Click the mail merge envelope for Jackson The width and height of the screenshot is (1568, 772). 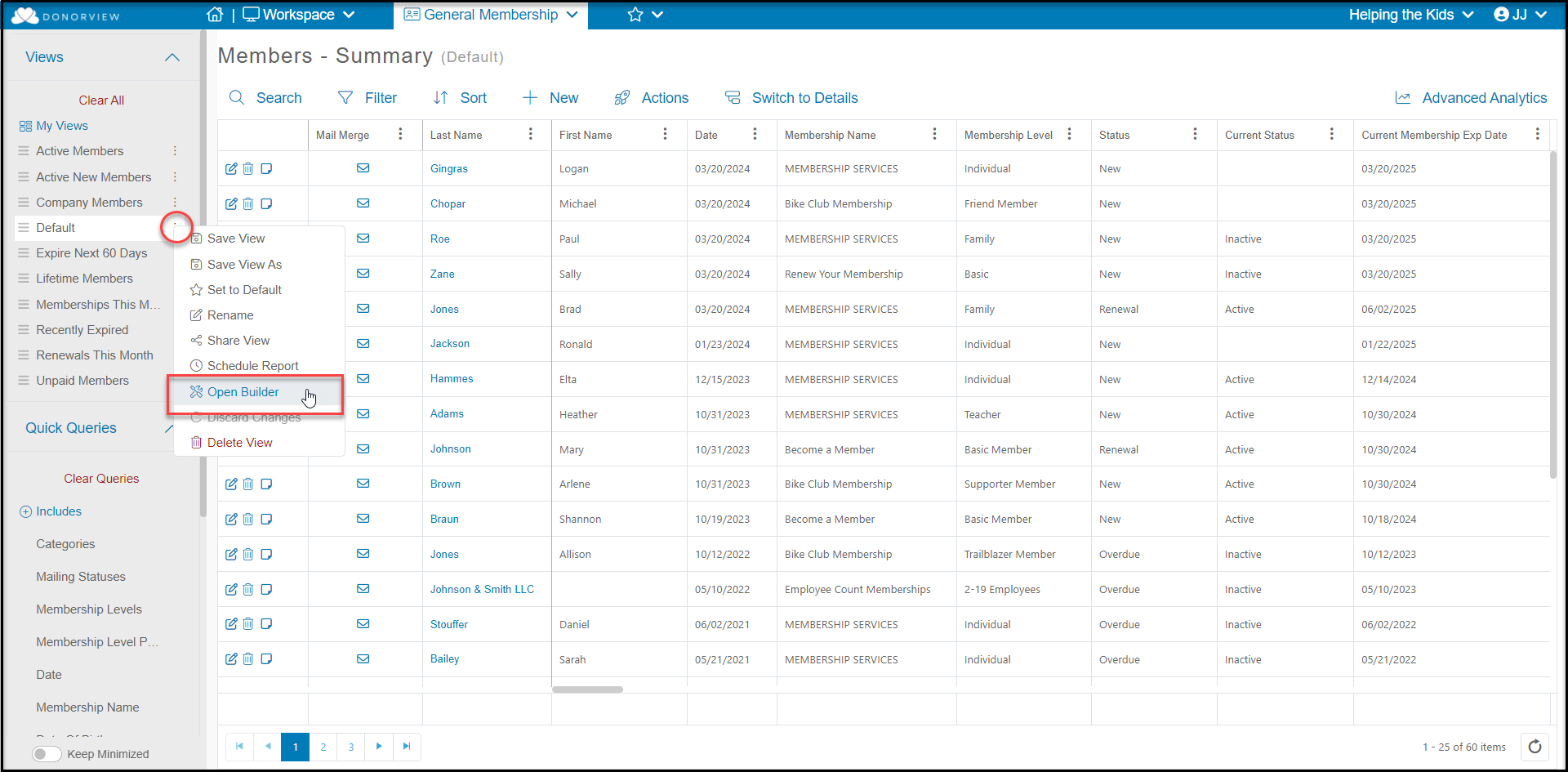pos(363,344)
